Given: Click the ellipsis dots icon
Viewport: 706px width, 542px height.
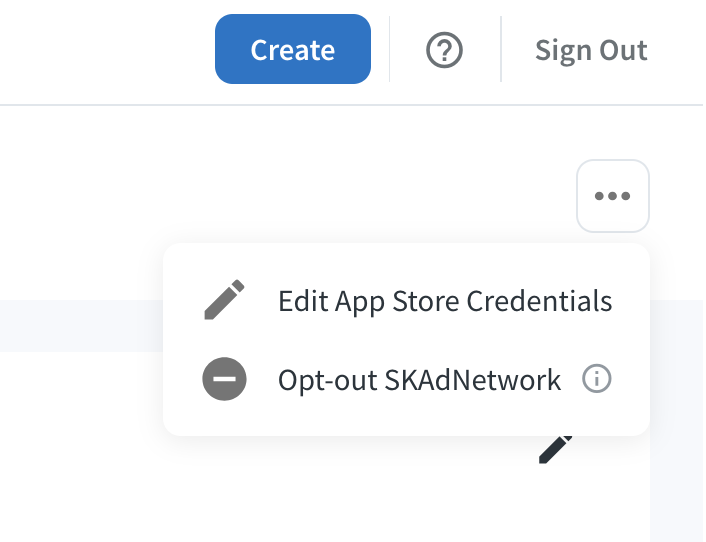Looking at the screenshot, I should coord(612,196).
